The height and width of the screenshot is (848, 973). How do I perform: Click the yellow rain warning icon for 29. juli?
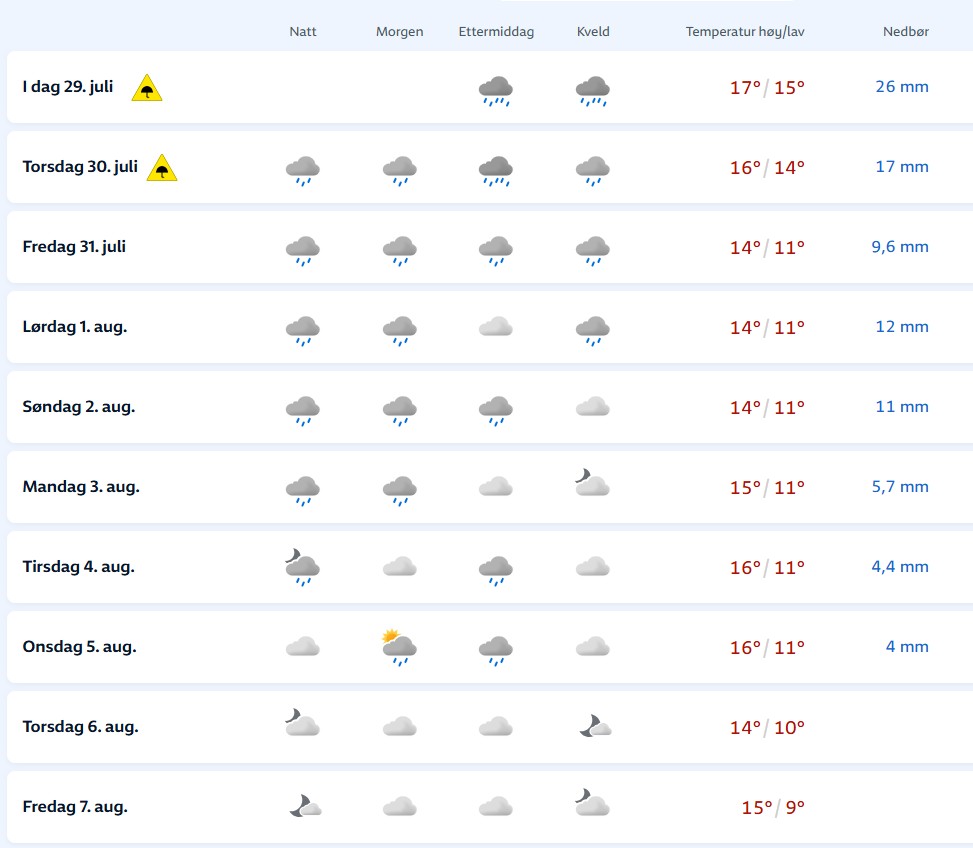point(147,88)
